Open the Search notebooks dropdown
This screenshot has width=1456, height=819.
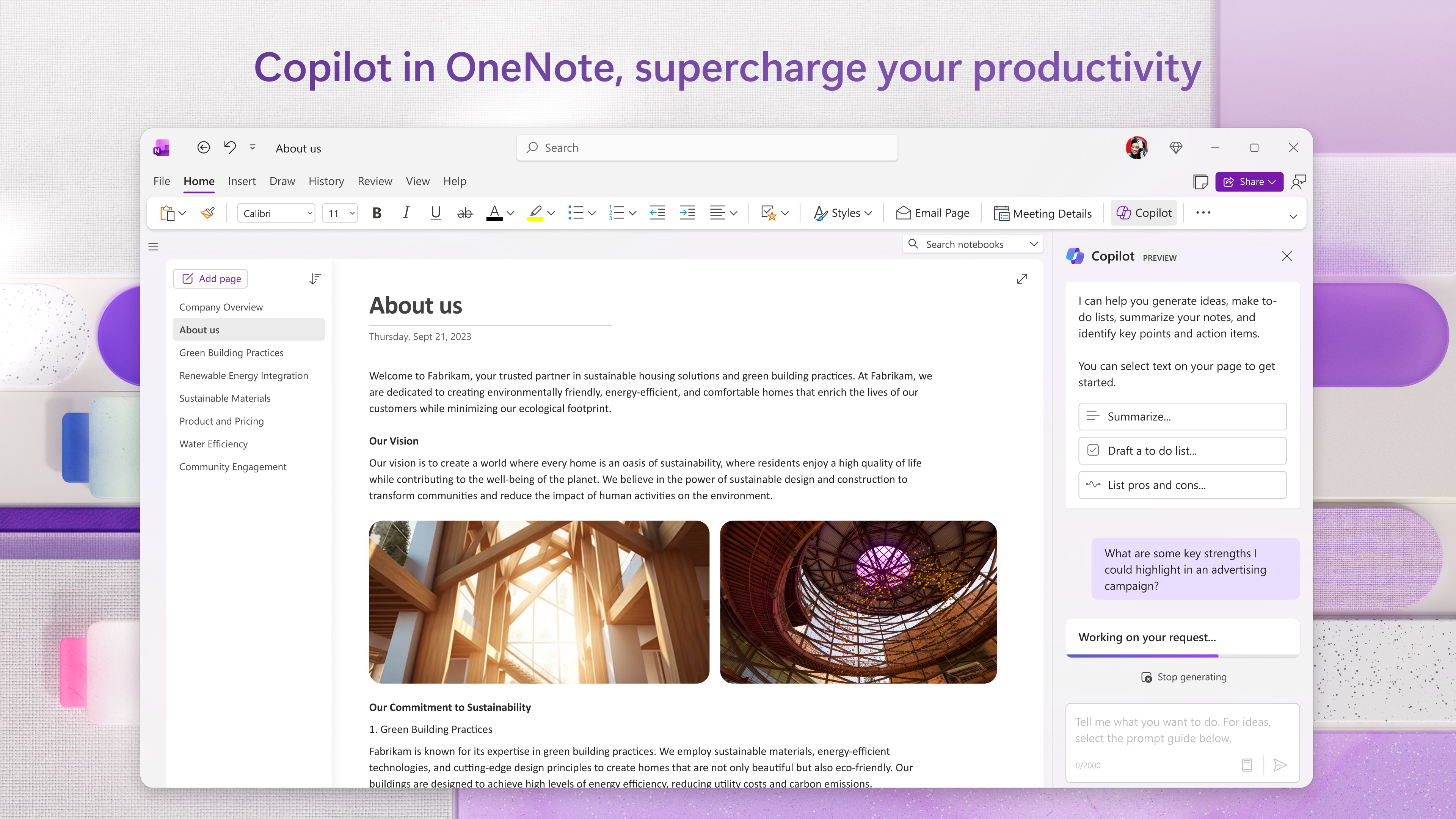[1034, 243]
